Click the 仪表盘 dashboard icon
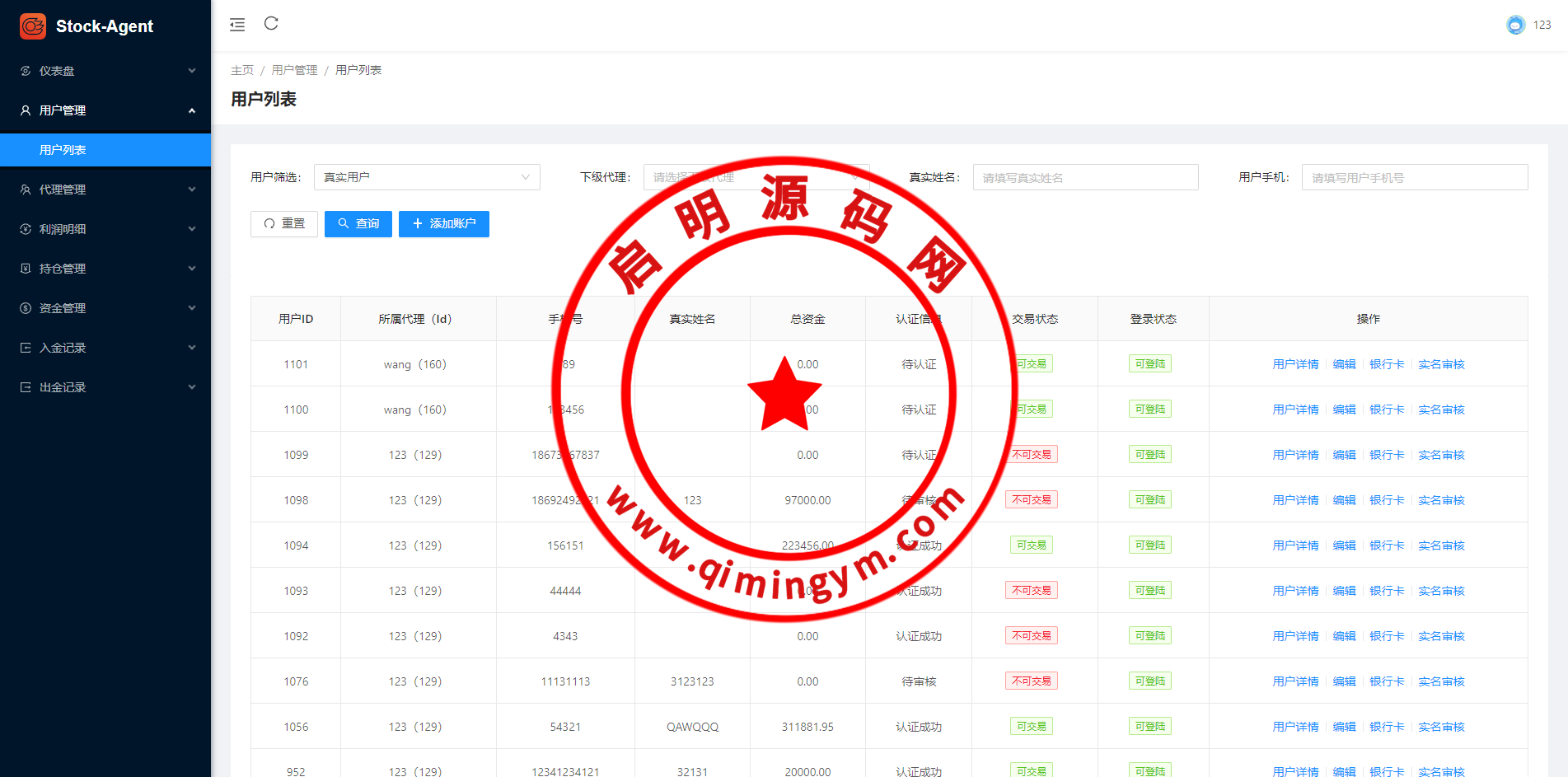The height and width of the screenshot is (777, 1568). click(26, 71)
